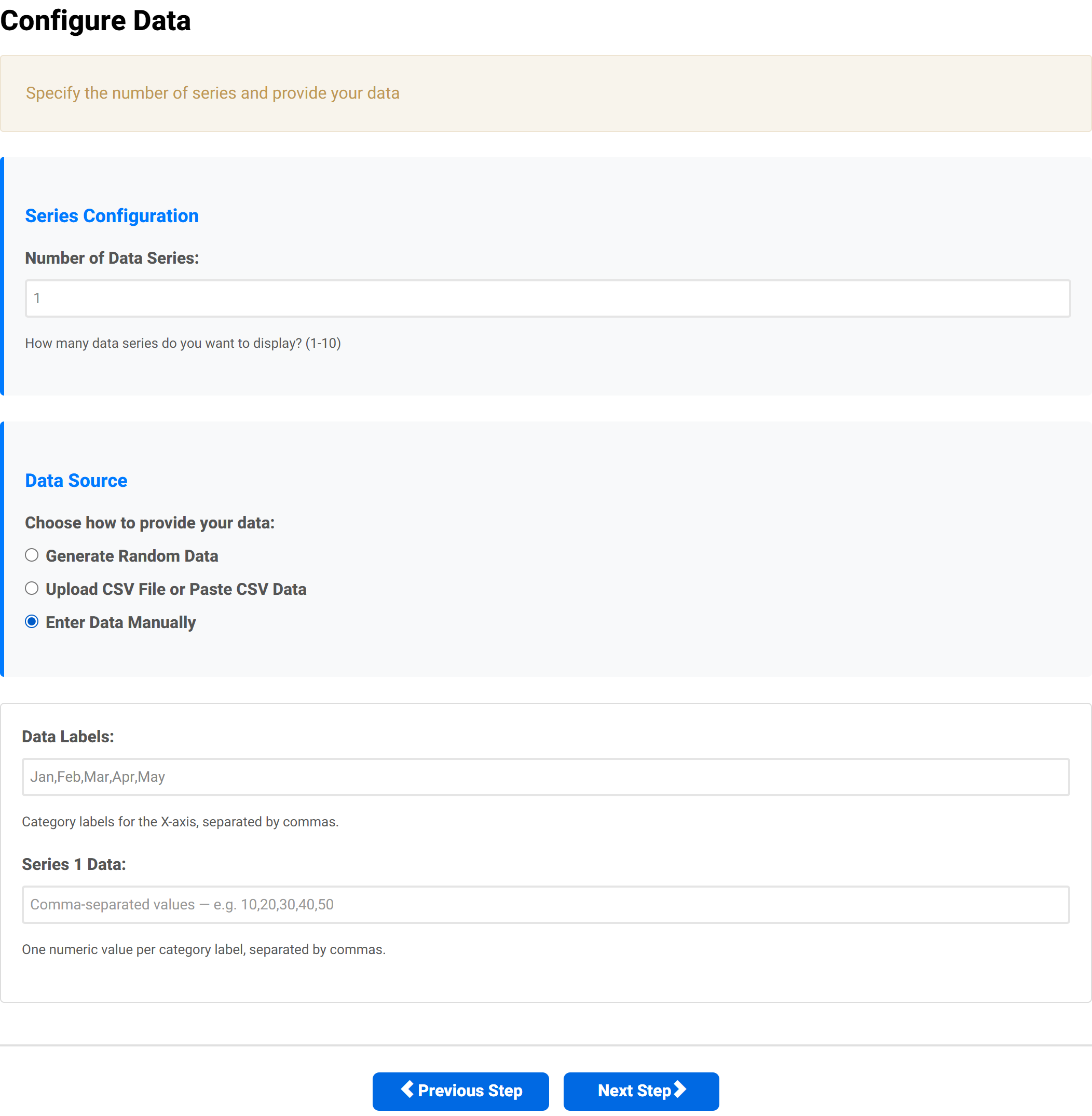
Task: Choose Upload CSV File or Paste CSV Data
Action: click(32, 589)
